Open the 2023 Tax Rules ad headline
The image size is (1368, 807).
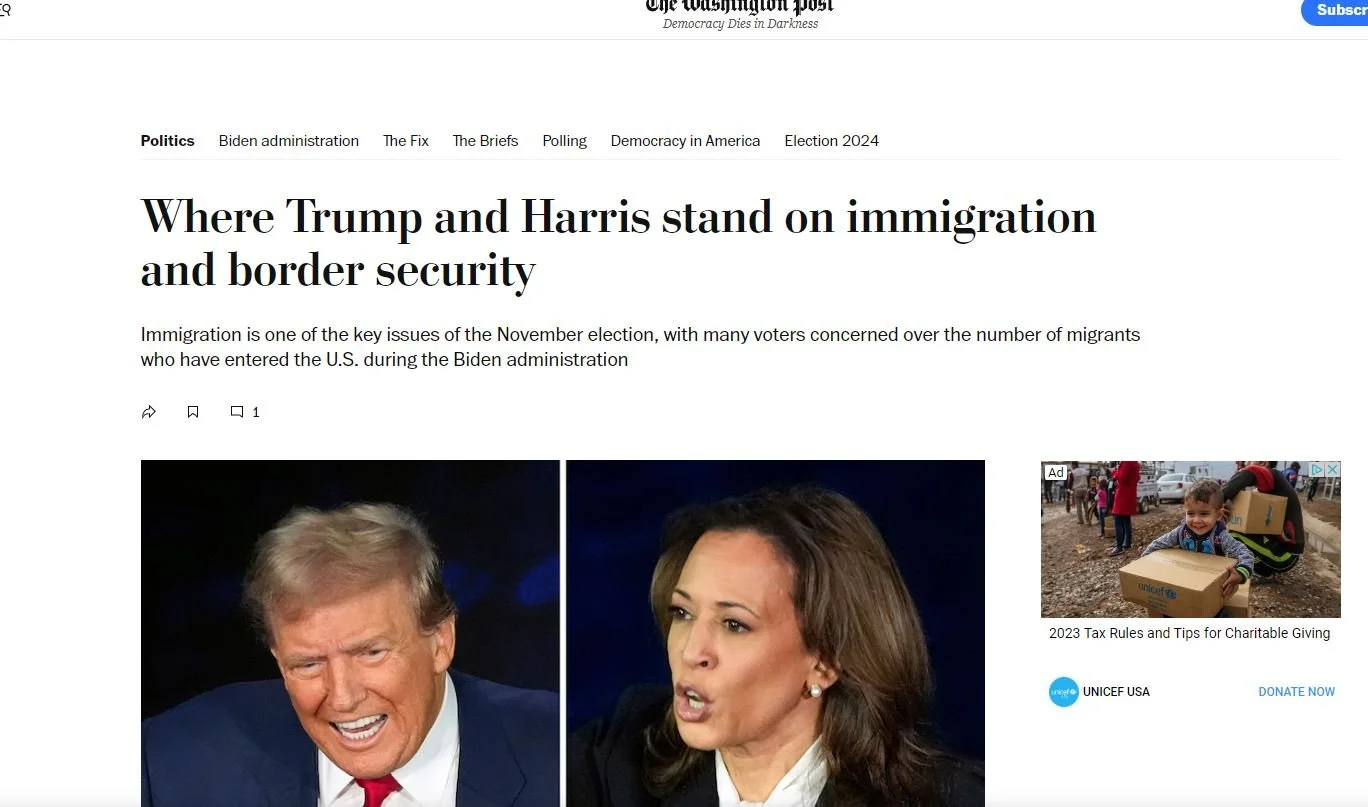pos(1189,633)
